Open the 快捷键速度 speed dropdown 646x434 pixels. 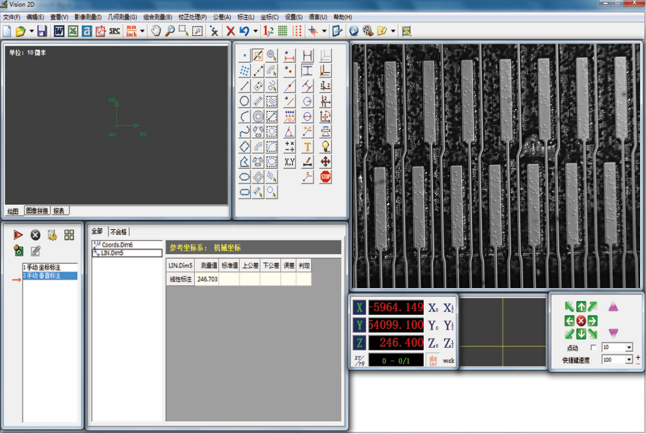pyautogui.click(x=628, y=359)
